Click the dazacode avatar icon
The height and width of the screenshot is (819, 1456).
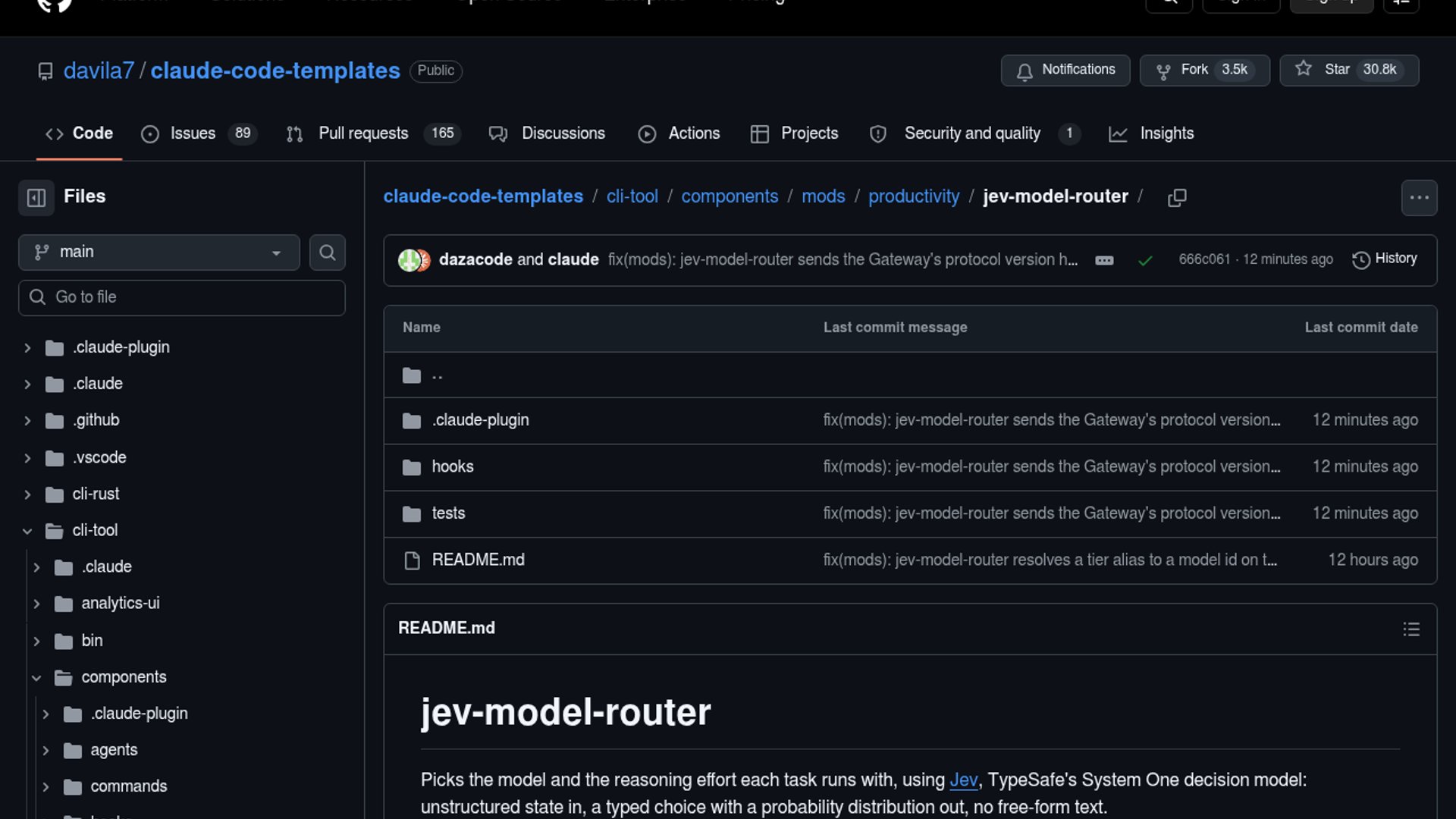tap(408, 260)
